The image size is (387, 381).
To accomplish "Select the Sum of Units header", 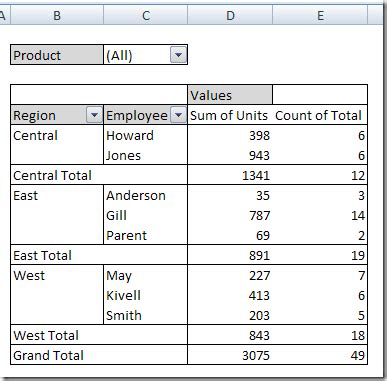I will (230, 115).
